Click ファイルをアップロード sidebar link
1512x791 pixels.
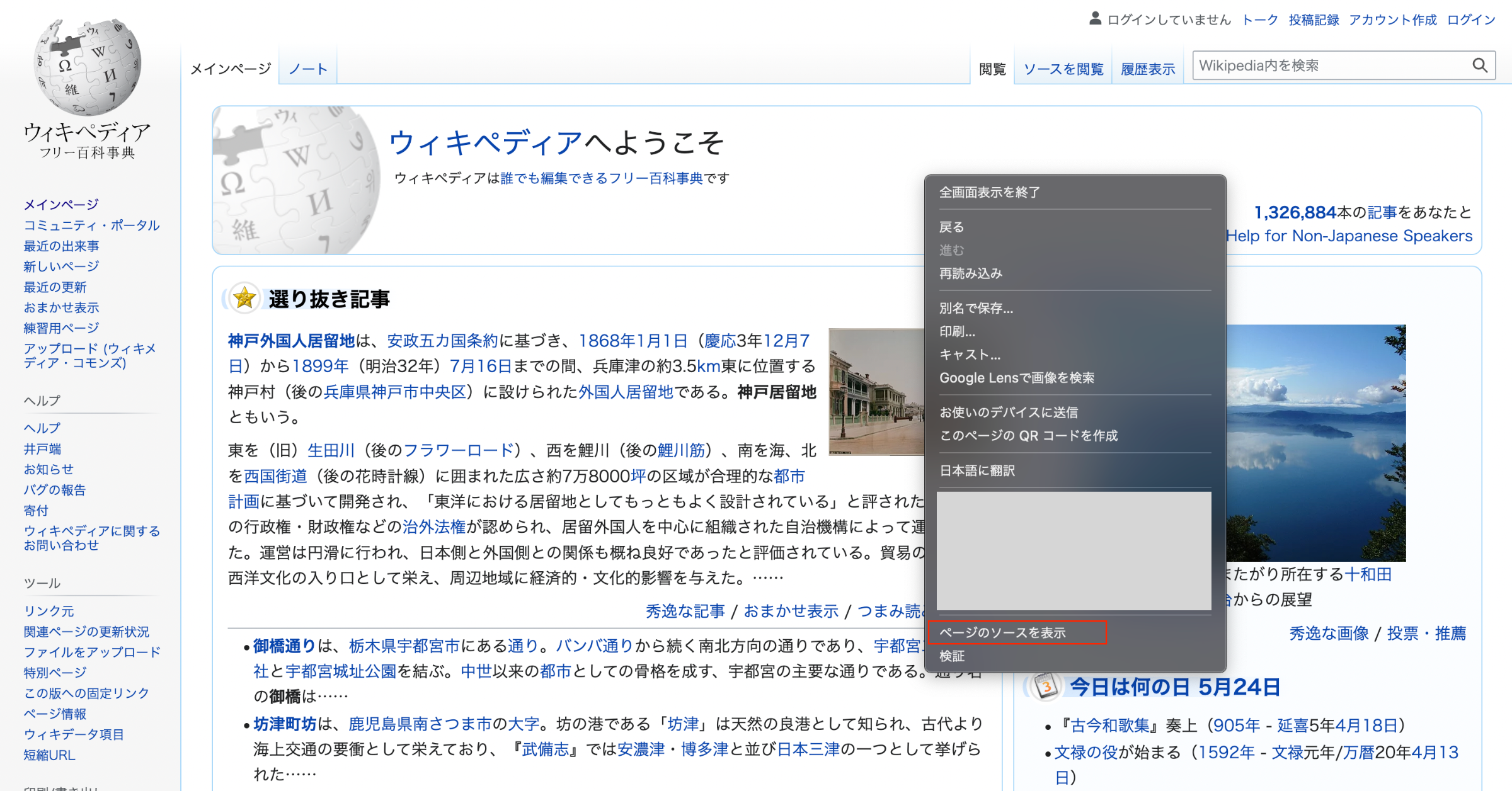pyautogui.click(x=92, y=652)
